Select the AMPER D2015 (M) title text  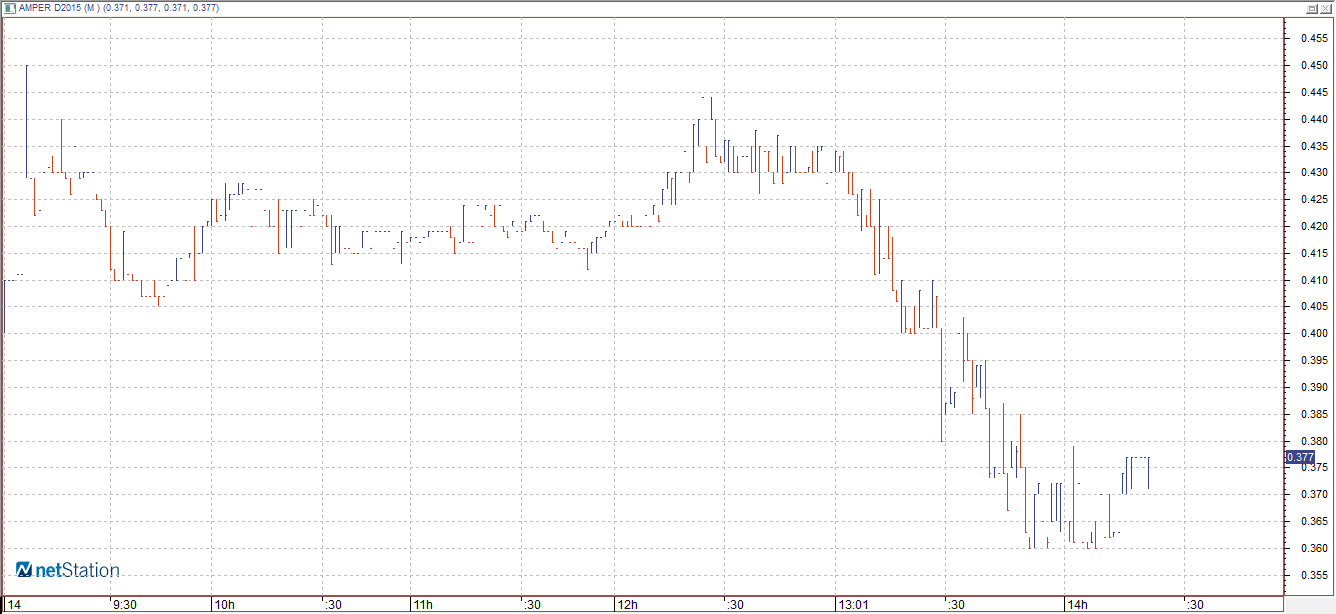pyautogui.click(x=57, y=7)
